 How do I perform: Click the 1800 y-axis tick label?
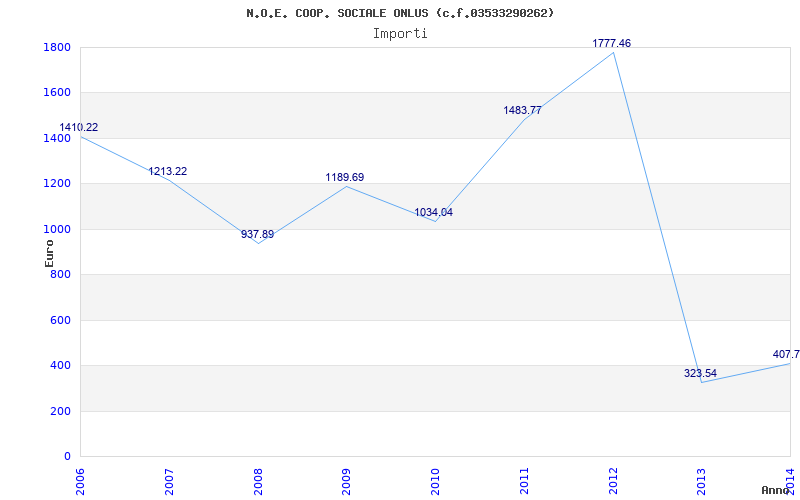pos(58,47)
